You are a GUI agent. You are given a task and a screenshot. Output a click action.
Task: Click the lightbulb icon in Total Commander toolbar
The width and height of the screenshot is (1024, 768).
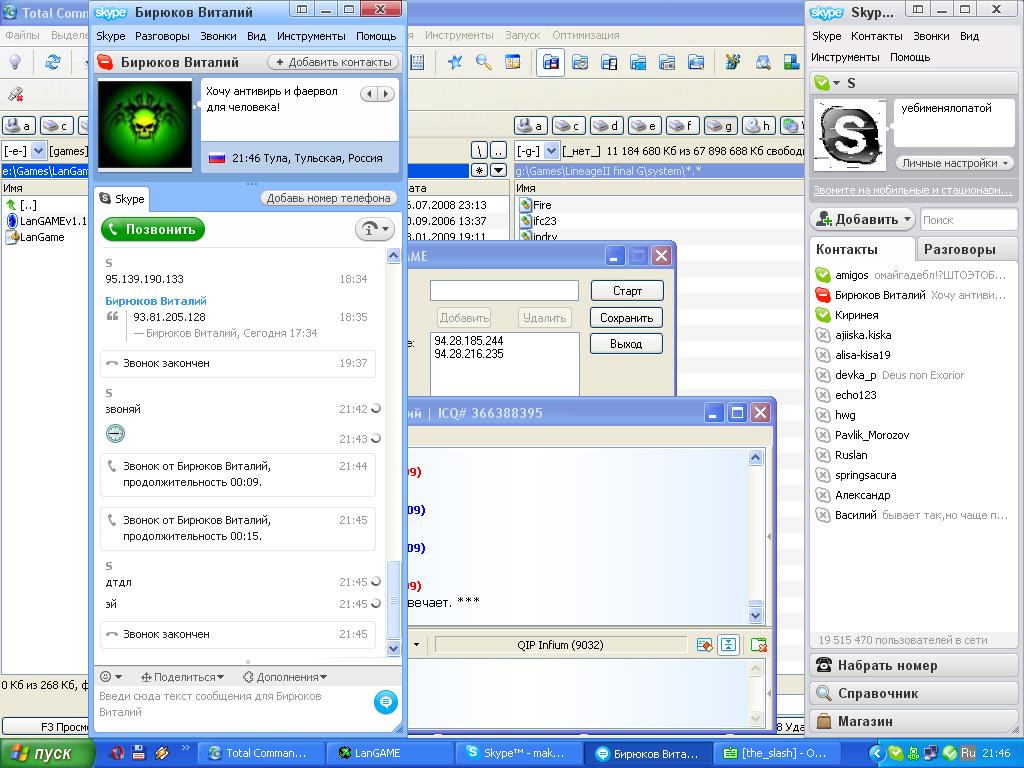tap(15, 62)
